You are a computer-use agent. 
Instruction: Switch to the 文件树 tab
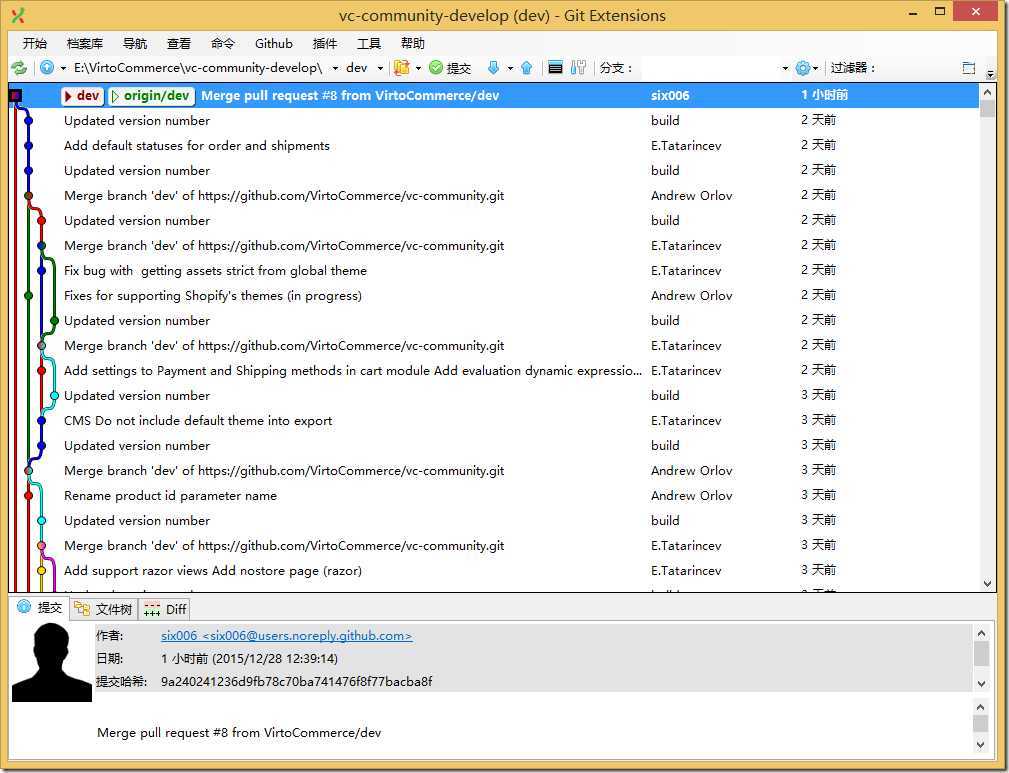pos(103,609)
